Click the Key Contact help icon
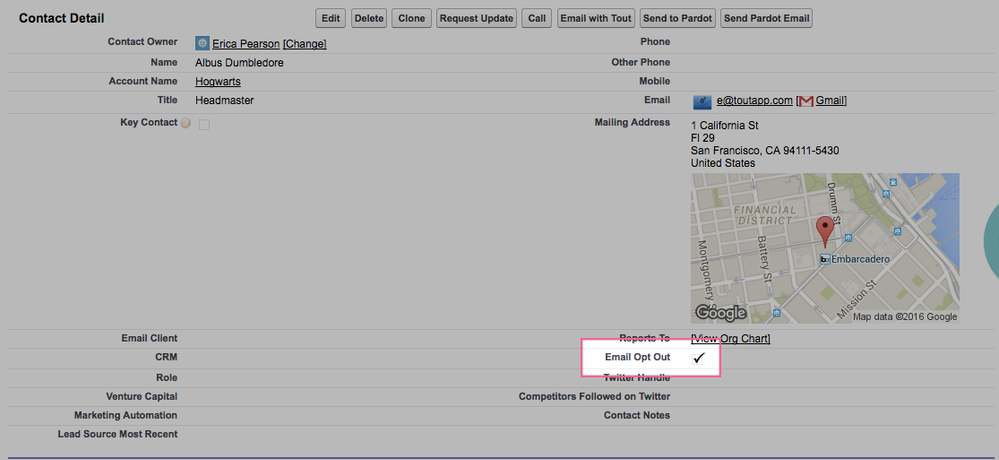 point(185,123)
